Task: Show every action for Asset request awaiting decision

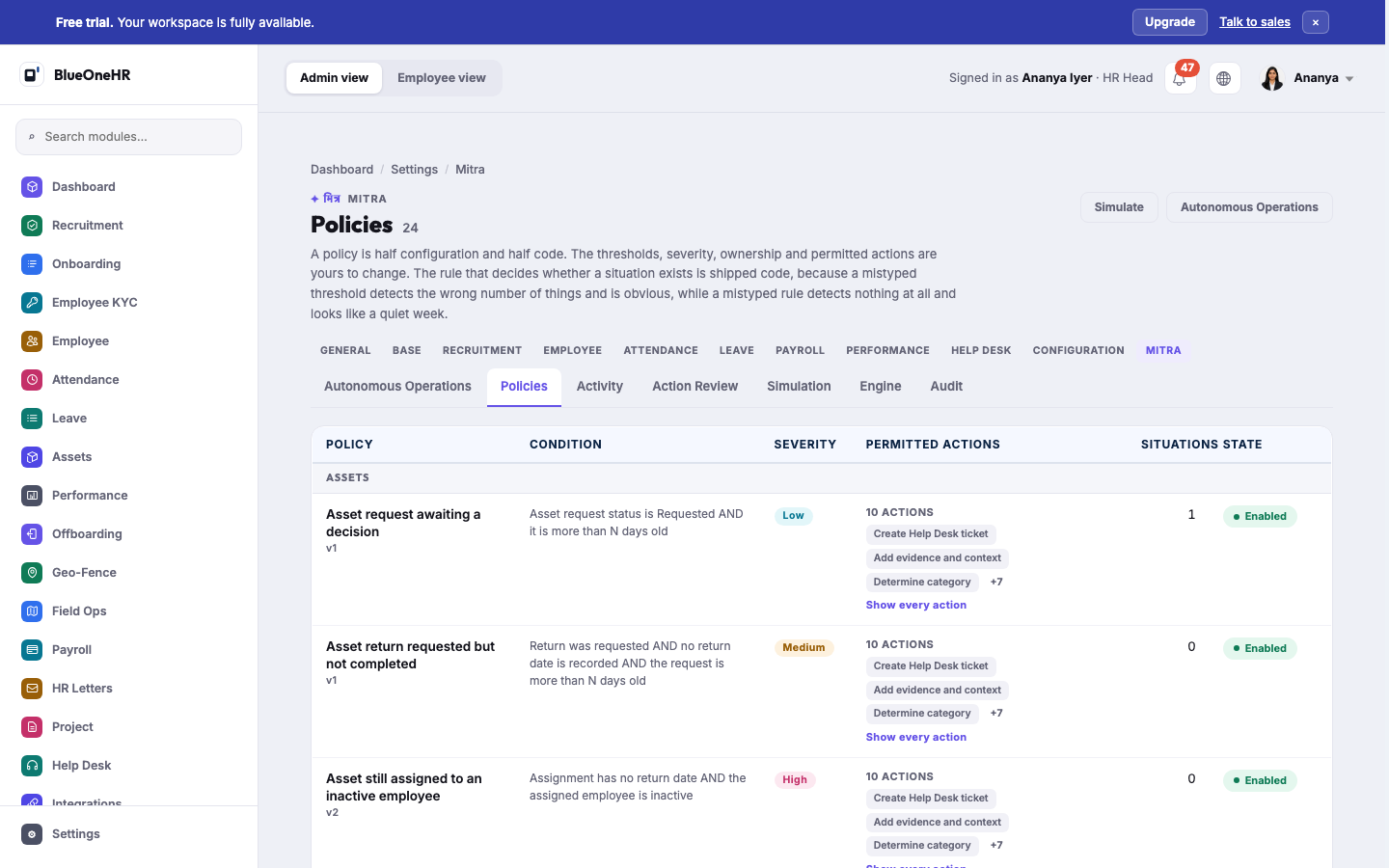Action: click(x=916, y=605)
